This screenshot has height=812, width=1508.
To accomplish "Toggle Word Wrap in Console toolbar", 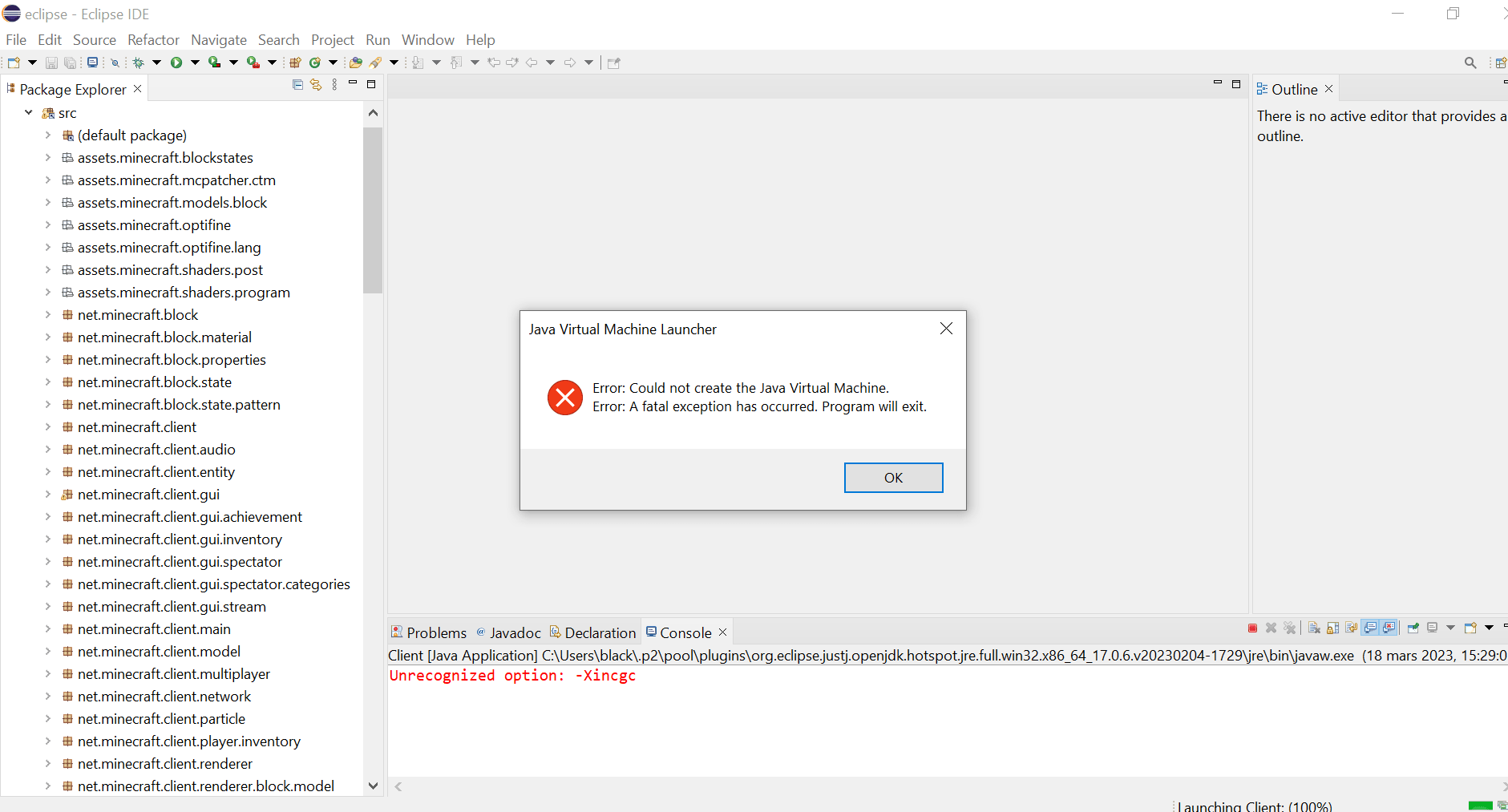I will click(1352, 628).
